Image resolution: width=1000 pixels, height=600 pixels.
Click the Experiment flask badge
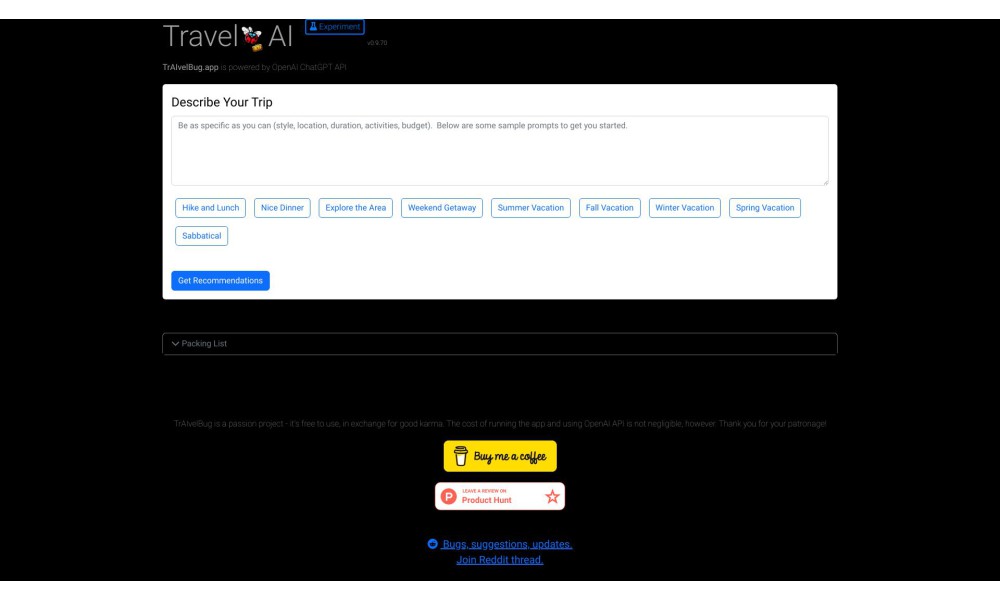click(x=335, y=27)
